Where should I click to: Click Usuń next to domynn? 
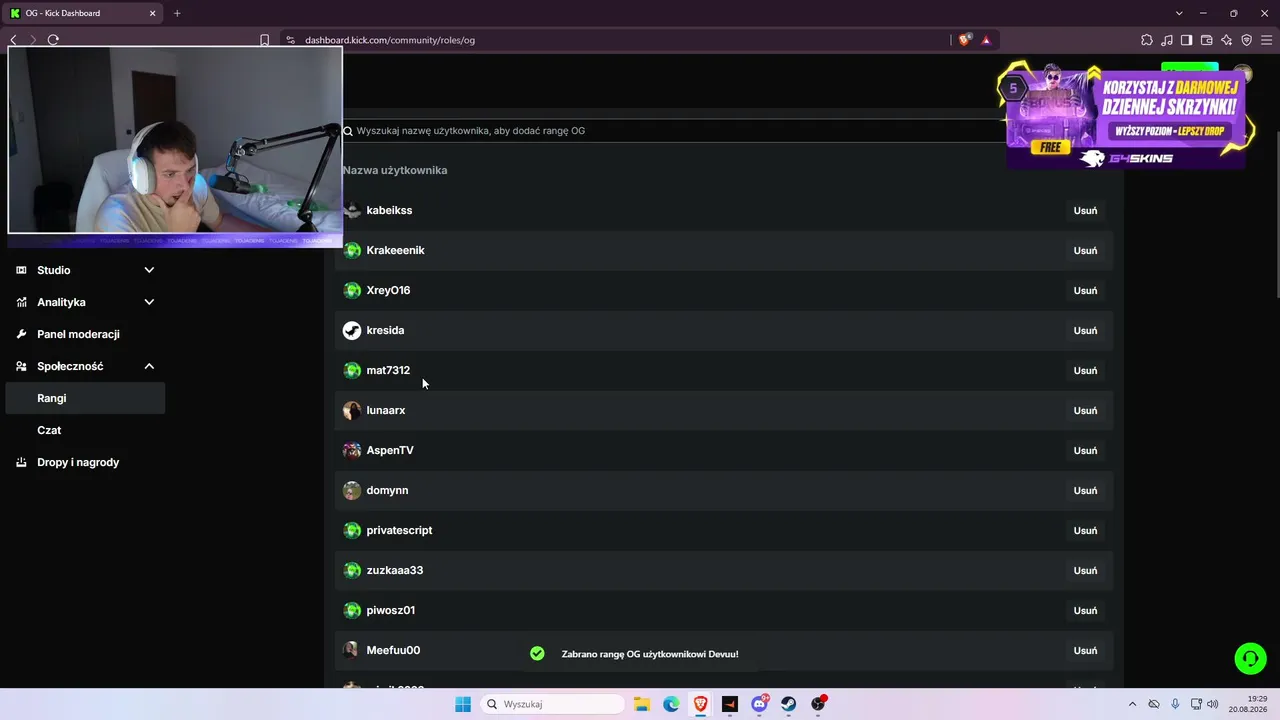point(1085,490)
